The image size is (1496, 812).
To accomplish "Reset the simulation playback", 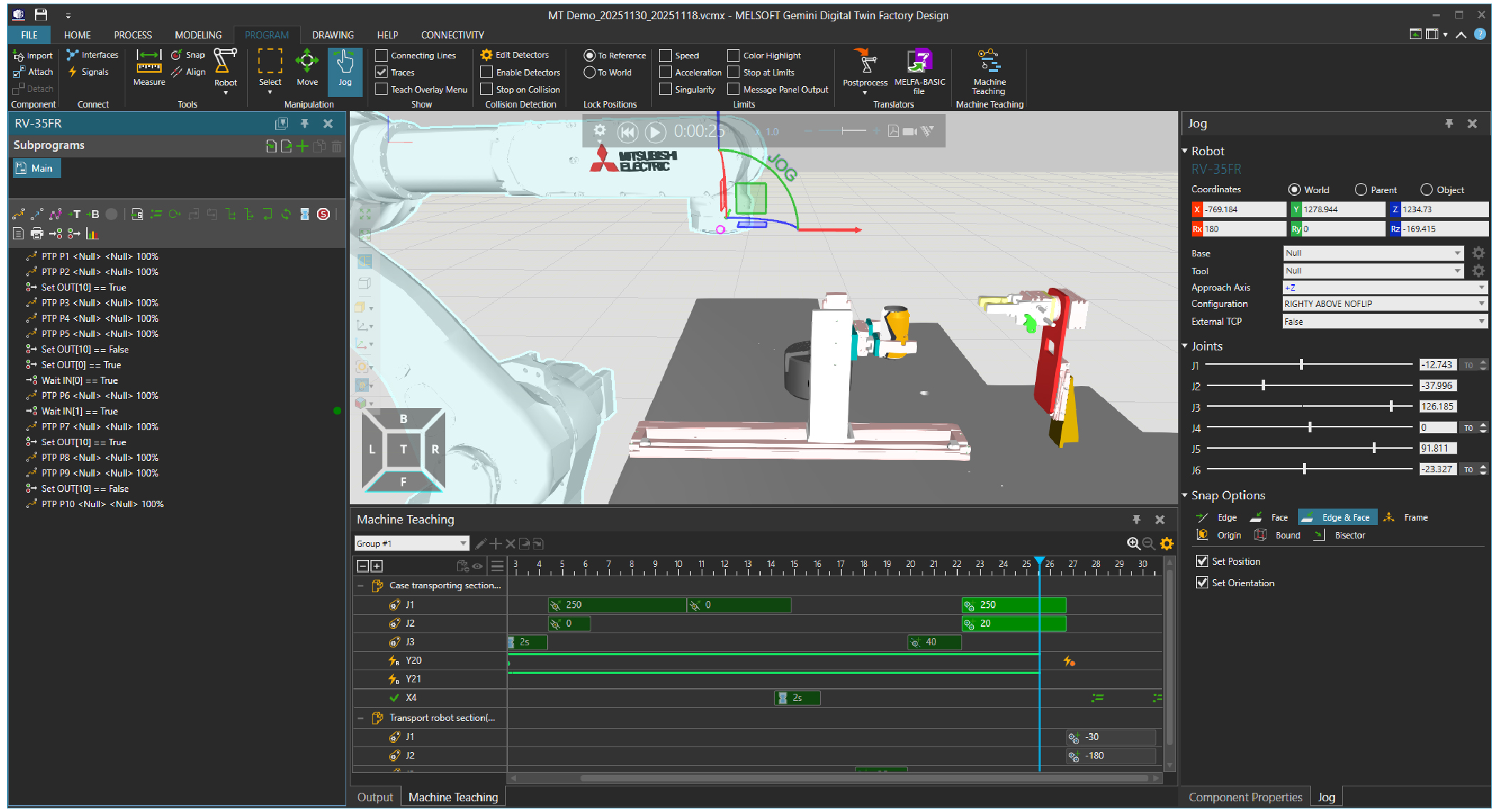I will point(628,132).
